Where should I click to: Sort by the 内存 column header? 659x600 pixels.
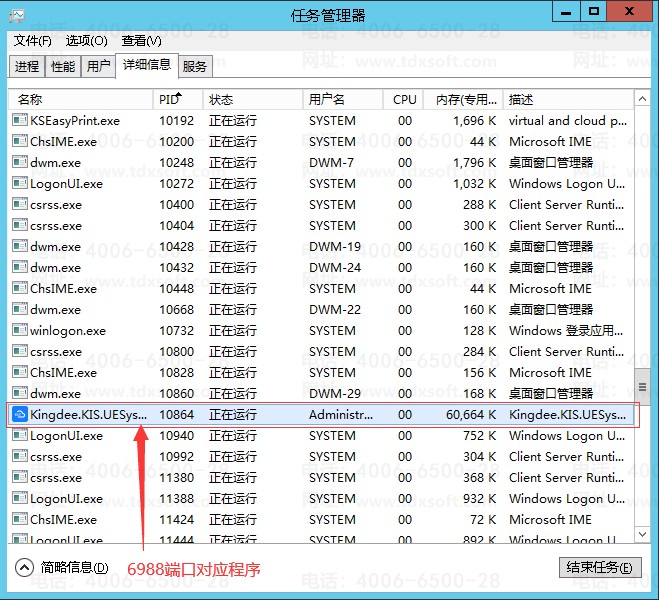click(x=460, y=100)
